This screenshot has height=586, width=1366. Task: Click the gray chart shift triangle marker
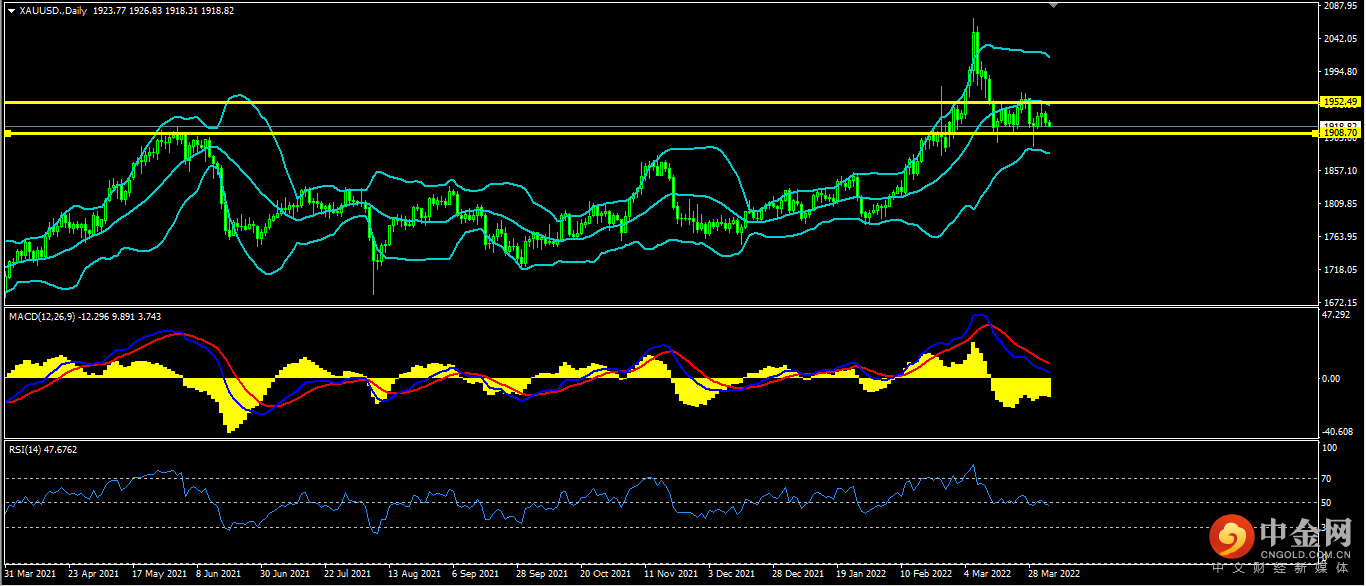1051,5
